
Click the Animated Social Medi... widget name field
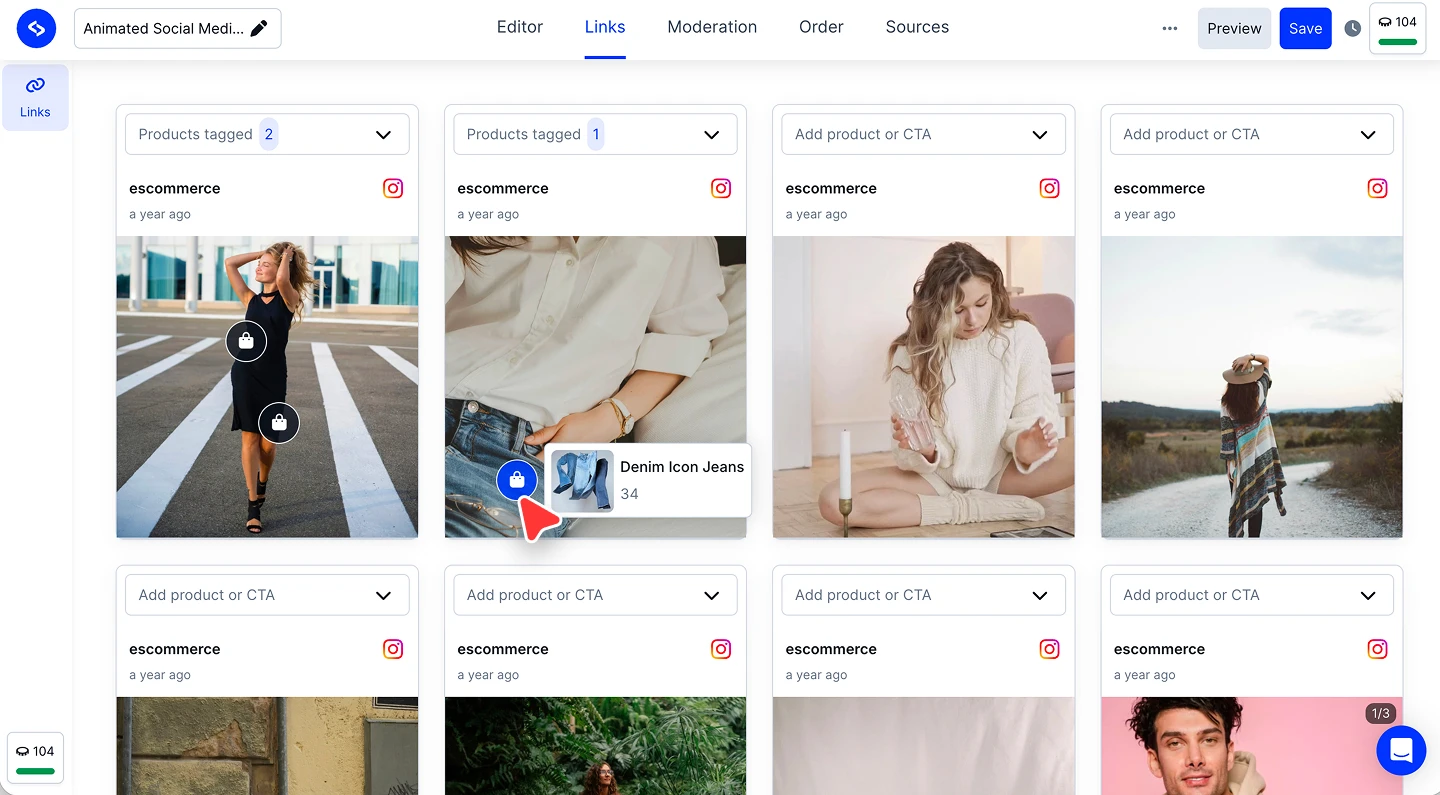point(178,28)
